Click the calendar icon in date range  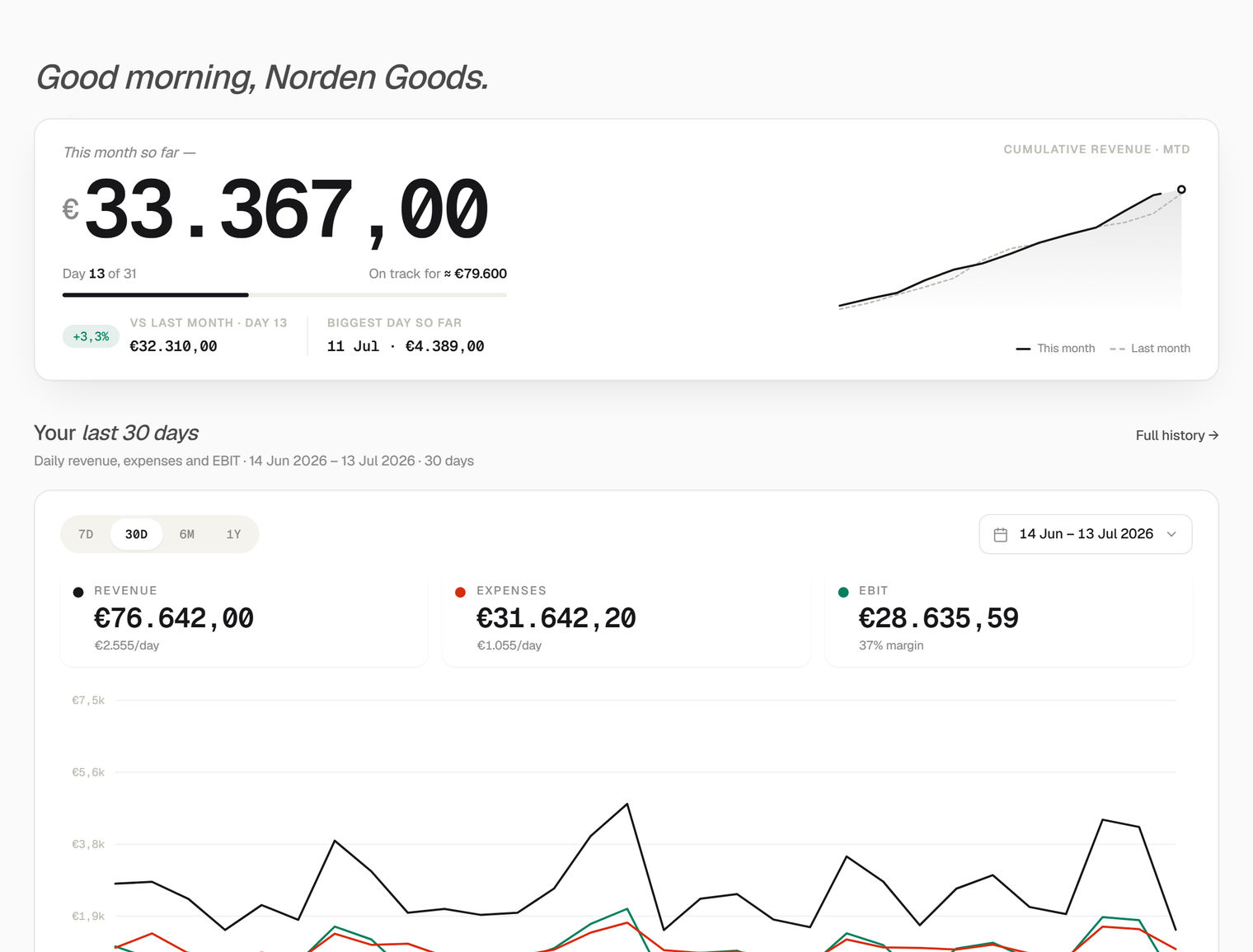(1001, 534)
